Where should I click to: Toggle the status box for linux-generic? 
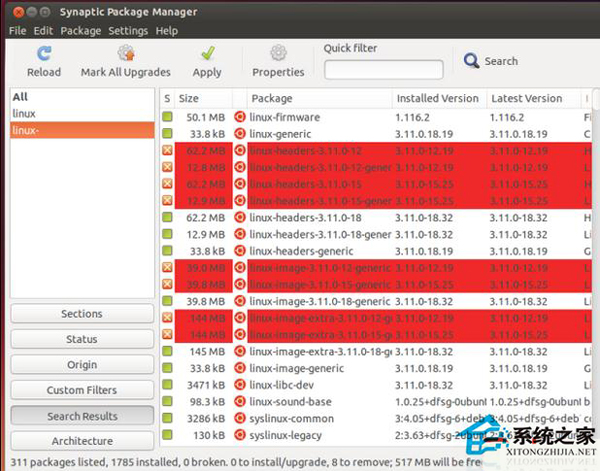167,134
